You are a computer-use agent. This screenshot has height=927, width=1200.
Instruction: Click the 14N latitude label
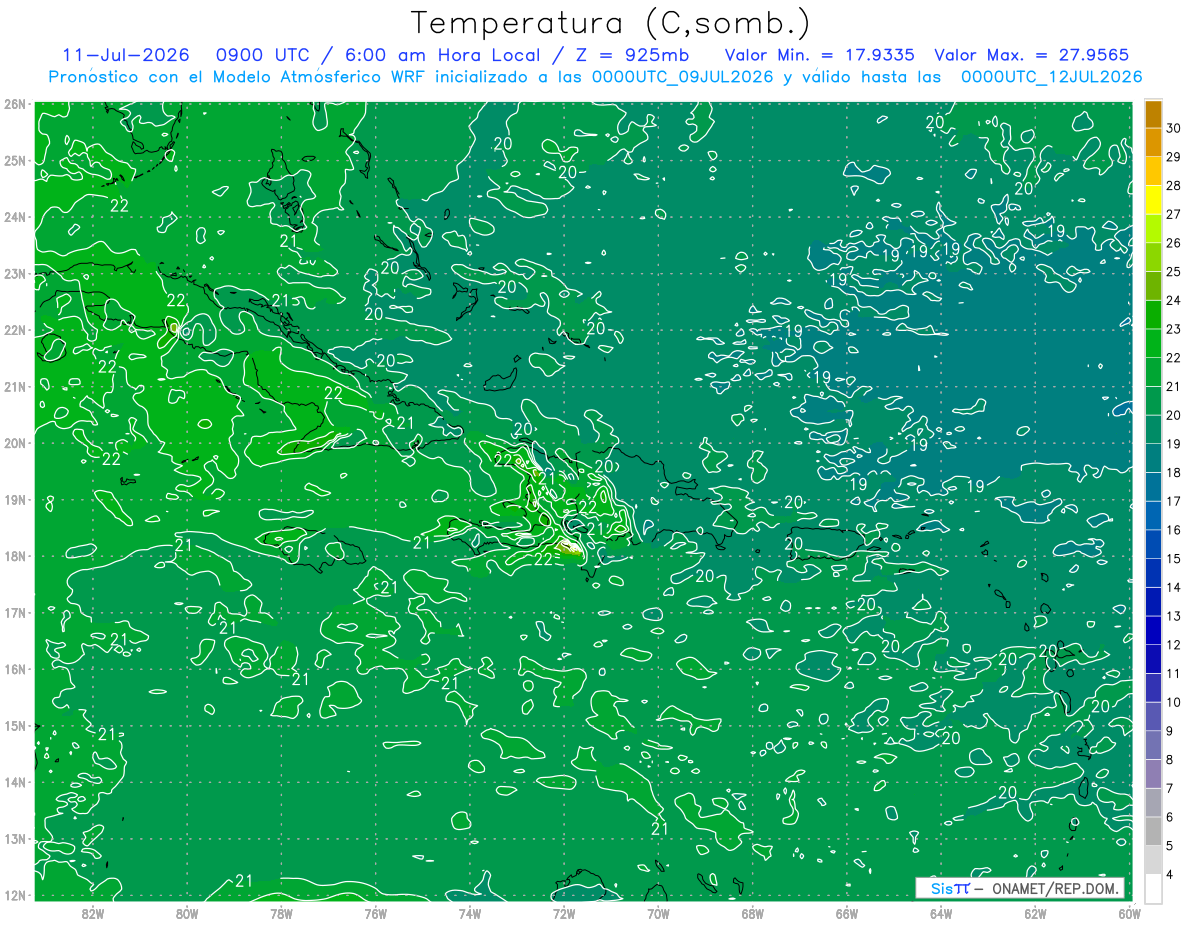coord(15,782)
